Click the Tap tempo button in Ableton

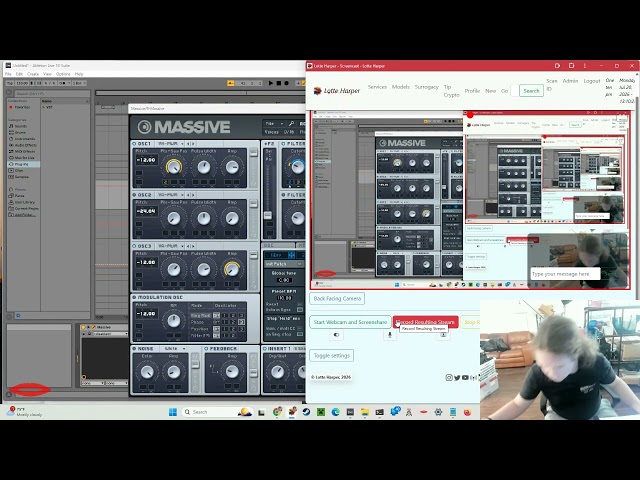click(10, 83)
